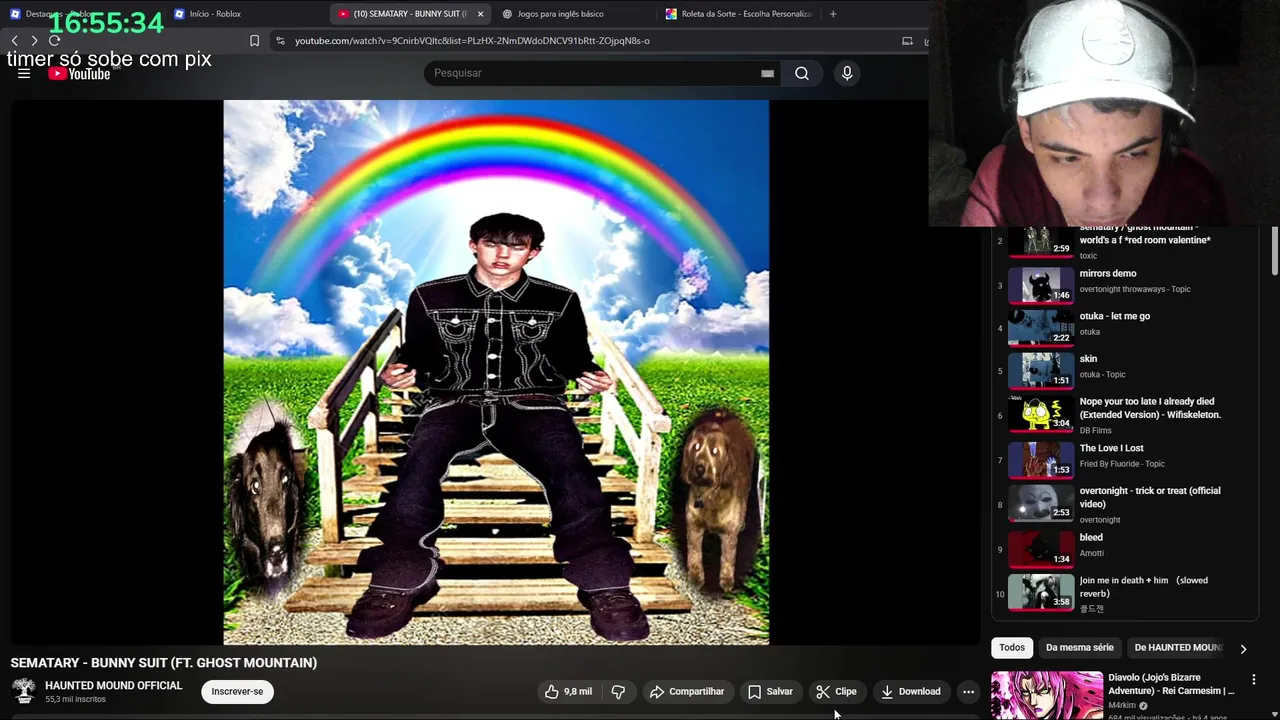Dislike the video with the thumbs-down button
This screenshot has width=1280, height=720.
point(618,692)
